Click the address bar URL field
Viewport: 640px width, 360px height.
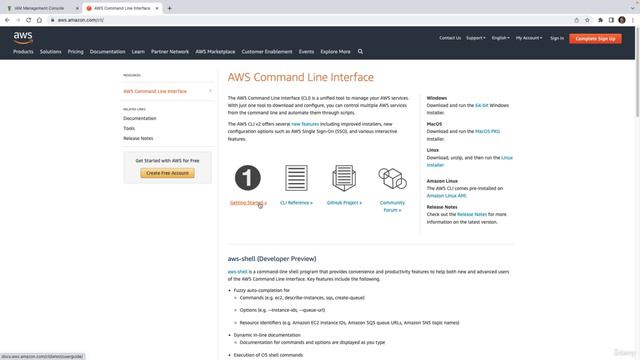[310, 20]
